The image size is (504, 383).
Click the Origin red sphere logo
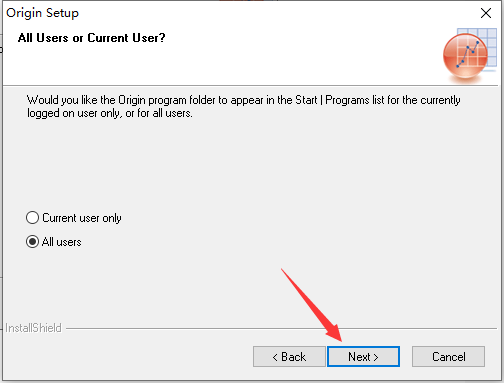point(465,56)
